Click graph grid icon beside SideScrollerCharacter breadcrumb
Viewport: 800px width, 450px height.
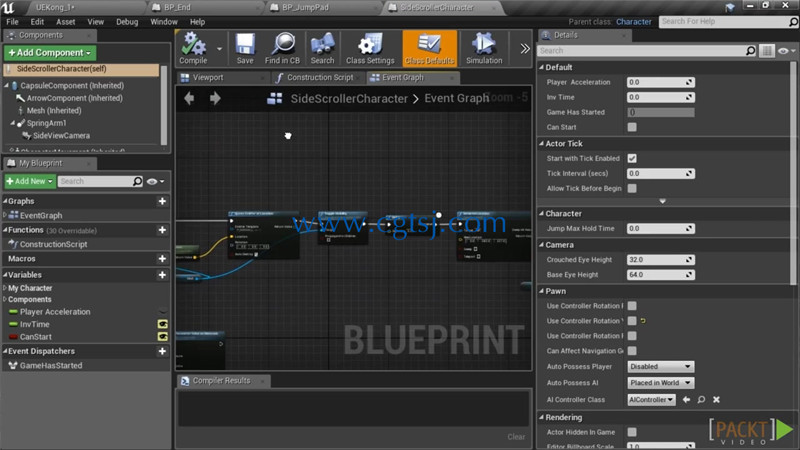[274, 98]
